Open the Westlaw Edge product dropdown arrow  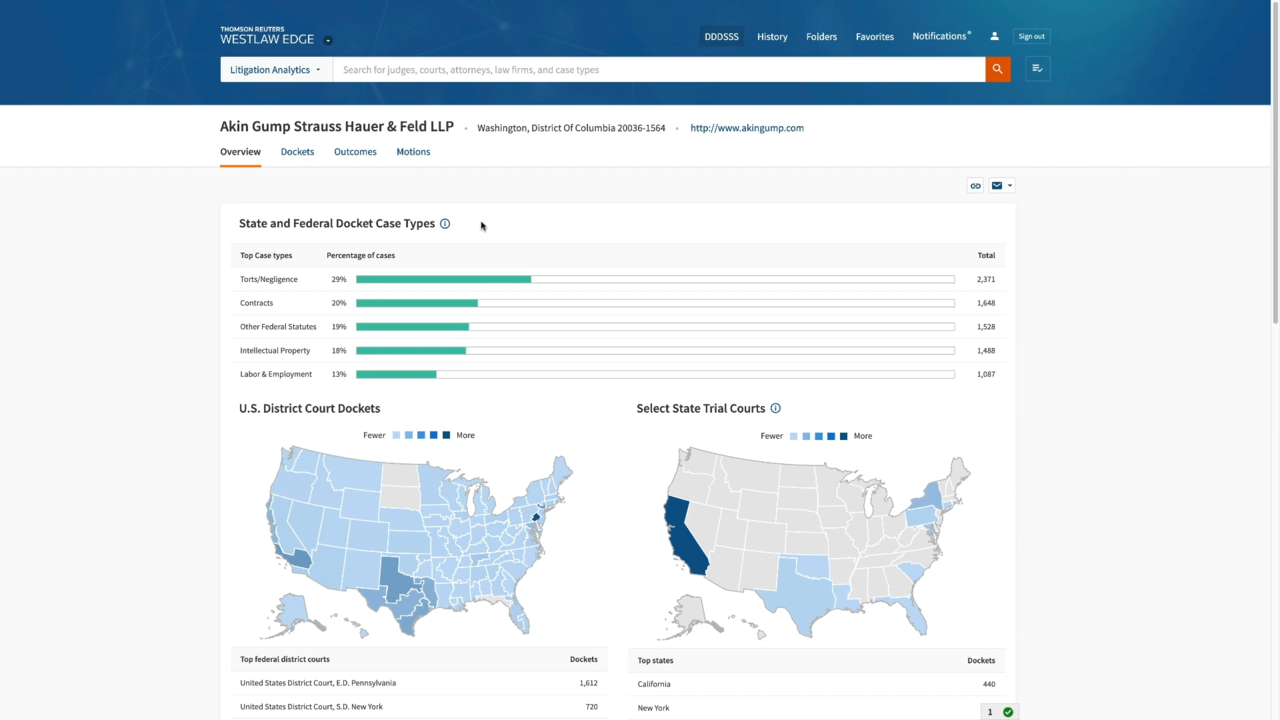pyautogui.click(x=328, y=41)
